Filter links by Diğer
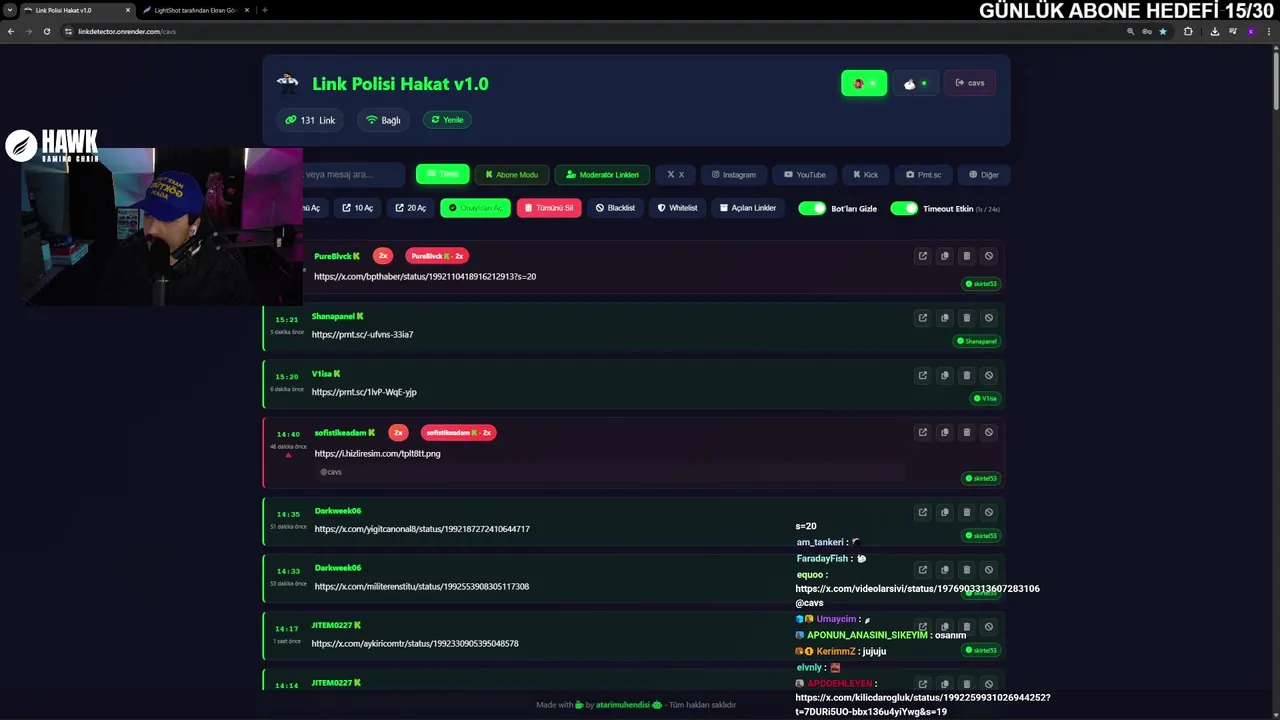Viewport: 1280px width, 720px height. coord(984,174)
